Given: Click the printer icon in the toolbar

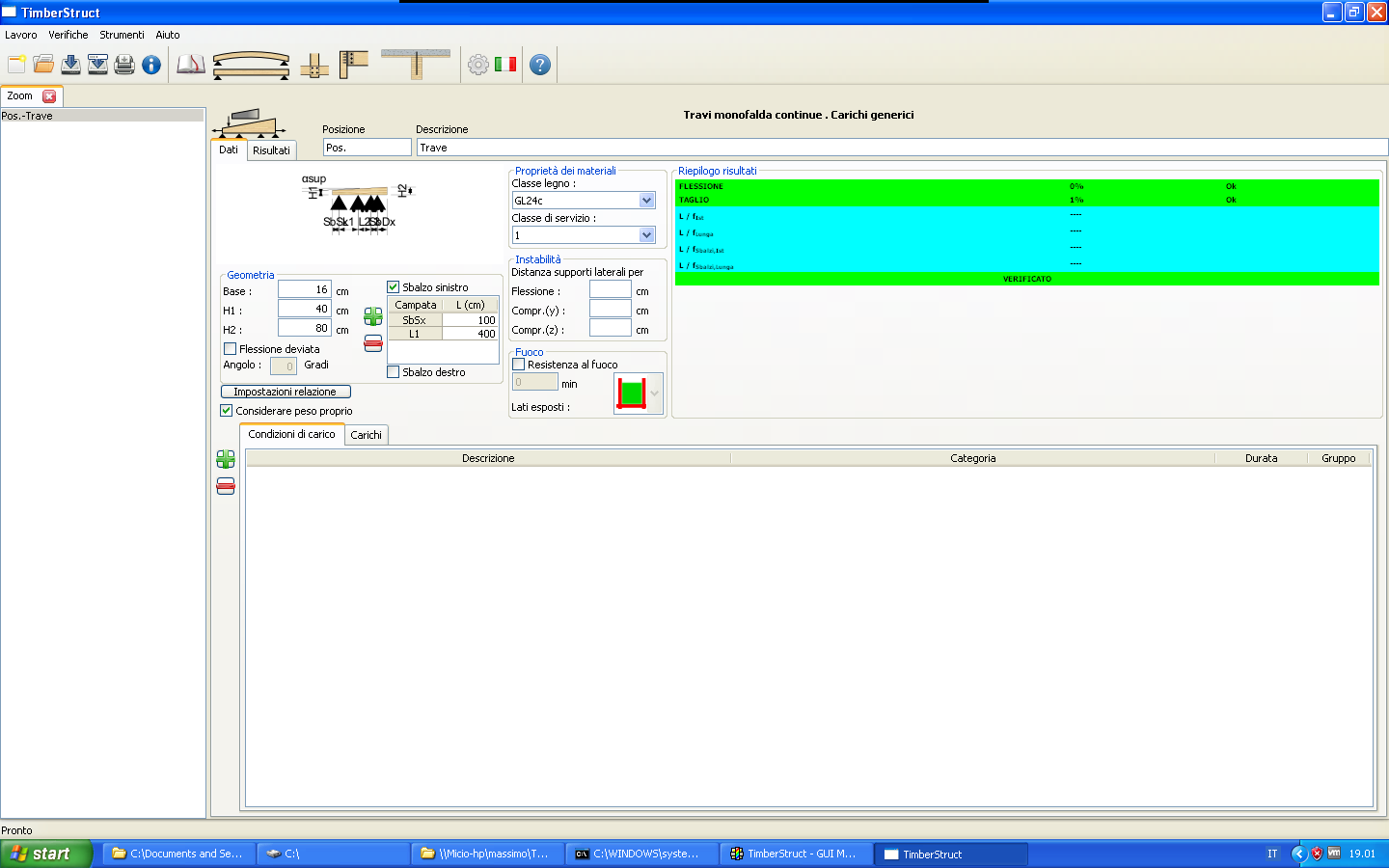Looking at the screenshot, I should coord(124,65).
